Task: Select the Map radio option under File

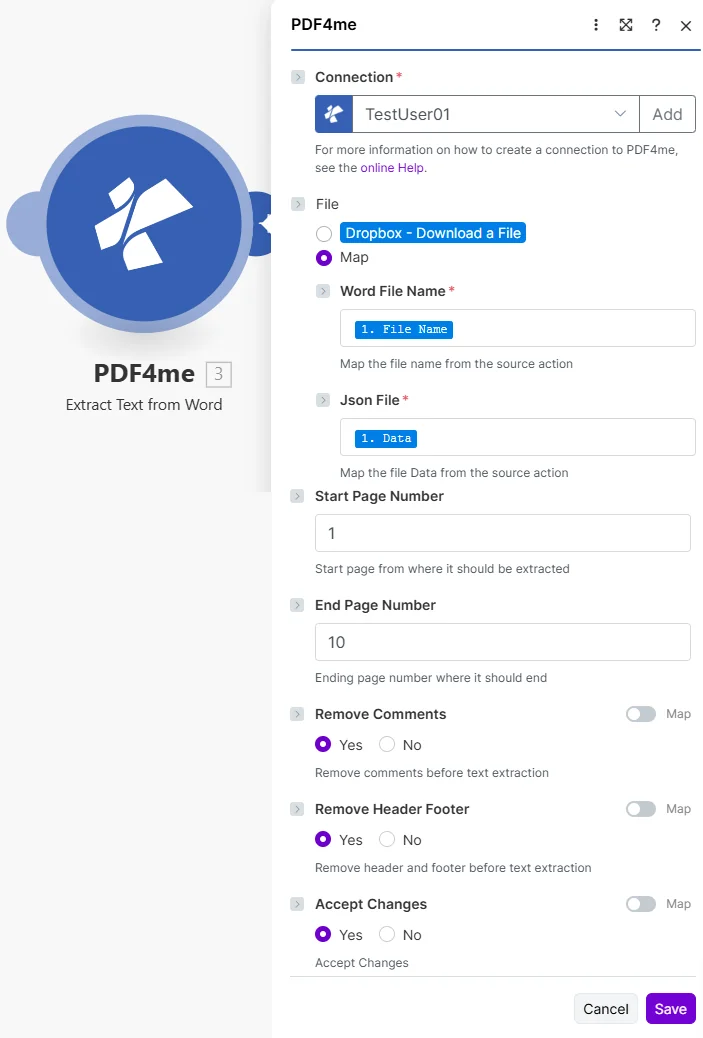Action: [x=324, y=258]
